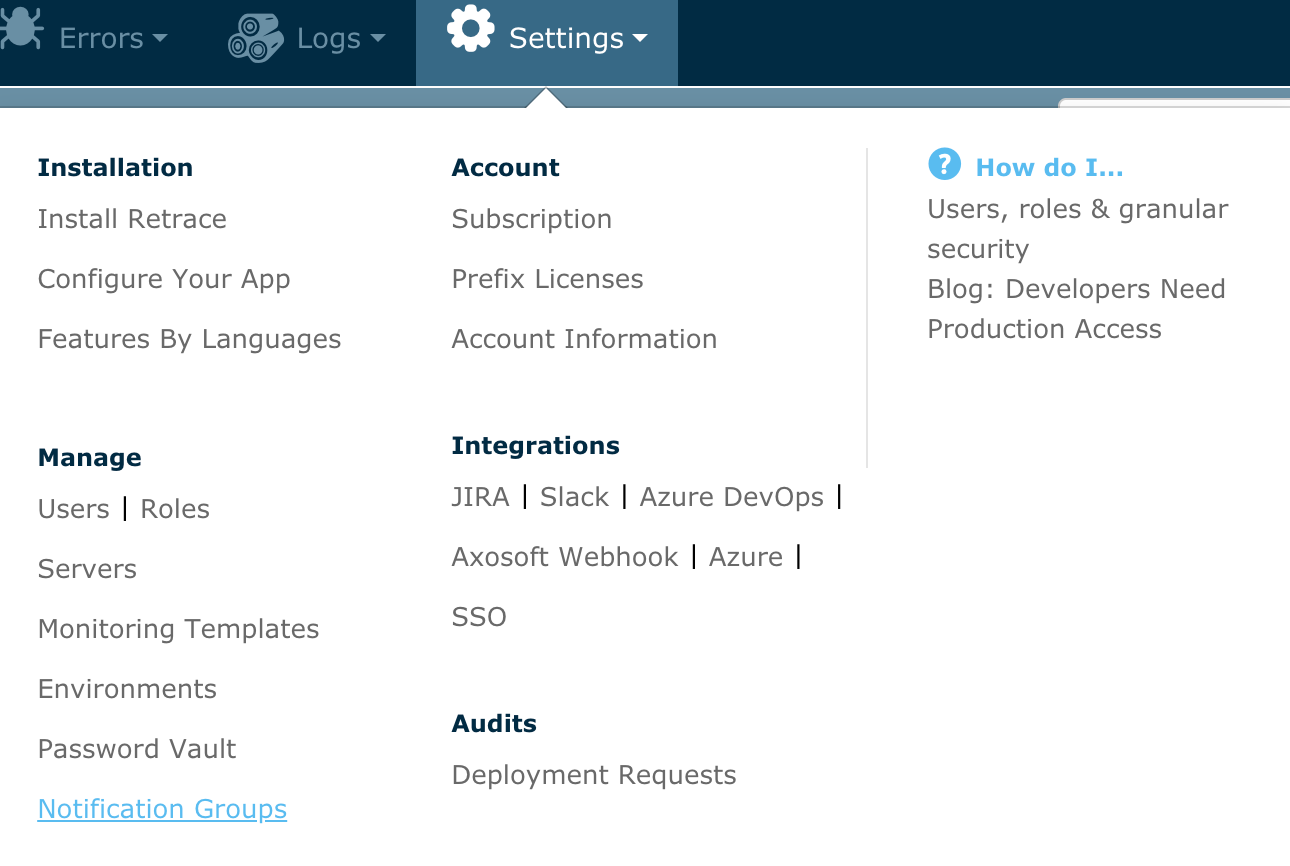1290x866 pixels.
Task: Open Password Vault
Action: tap(137, 749)
